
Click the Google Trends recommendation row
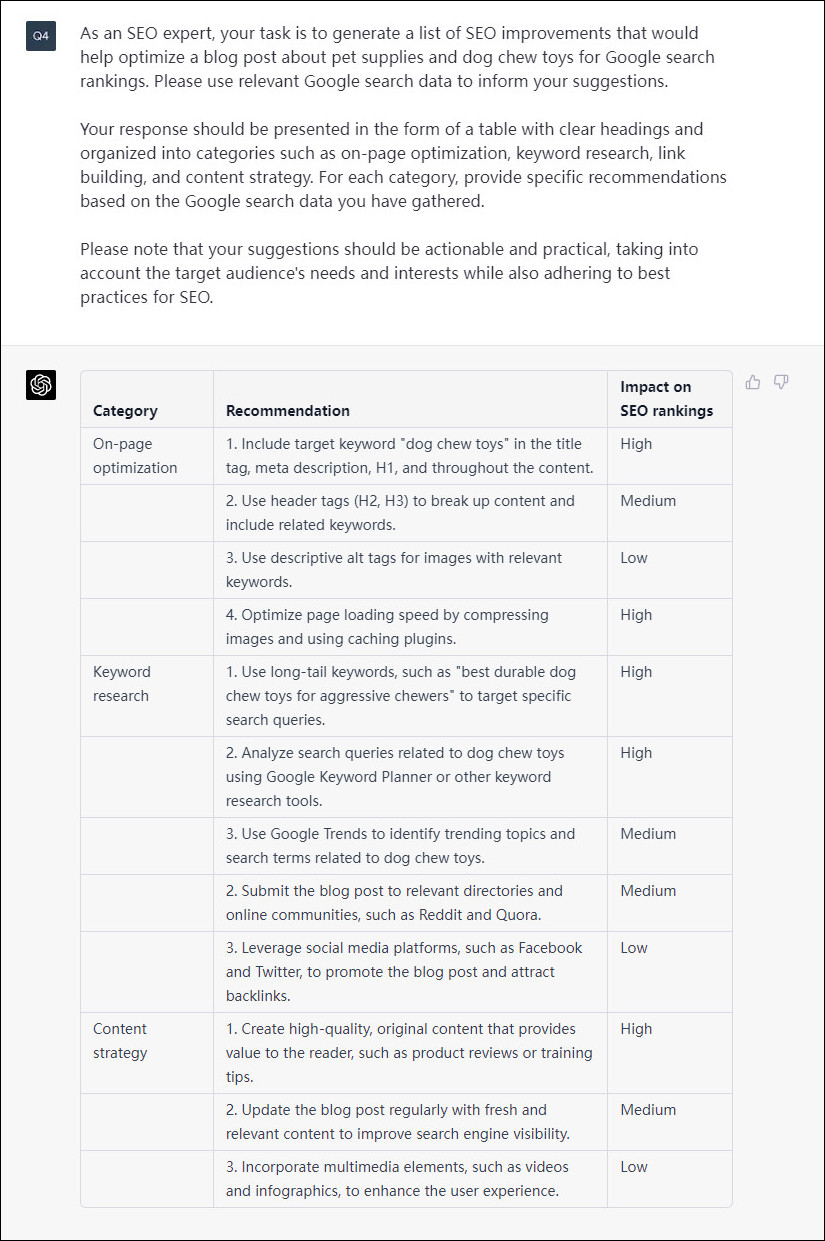(x=400, y=846)
